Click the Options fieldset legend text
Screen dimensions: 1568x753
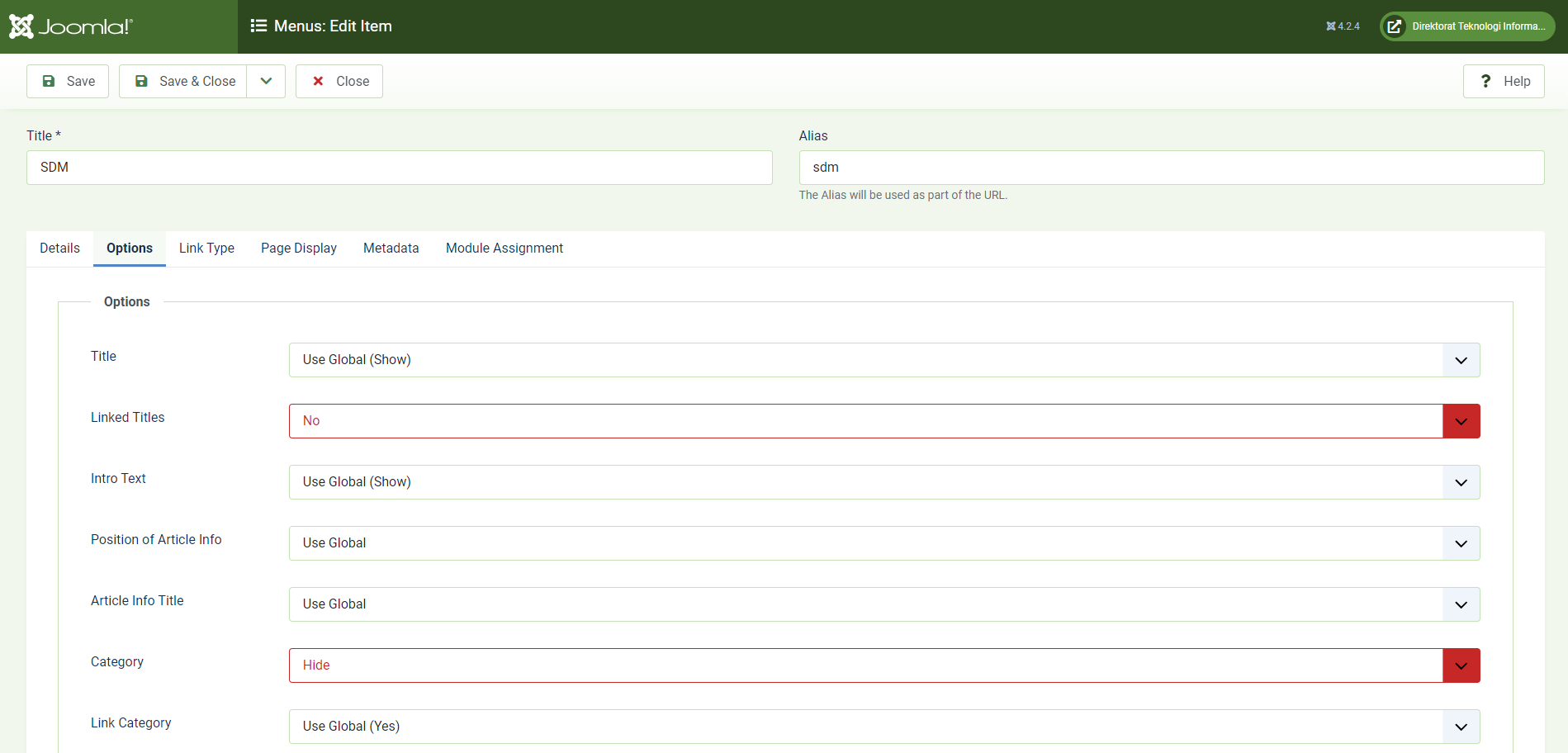(x=127, y=302)
